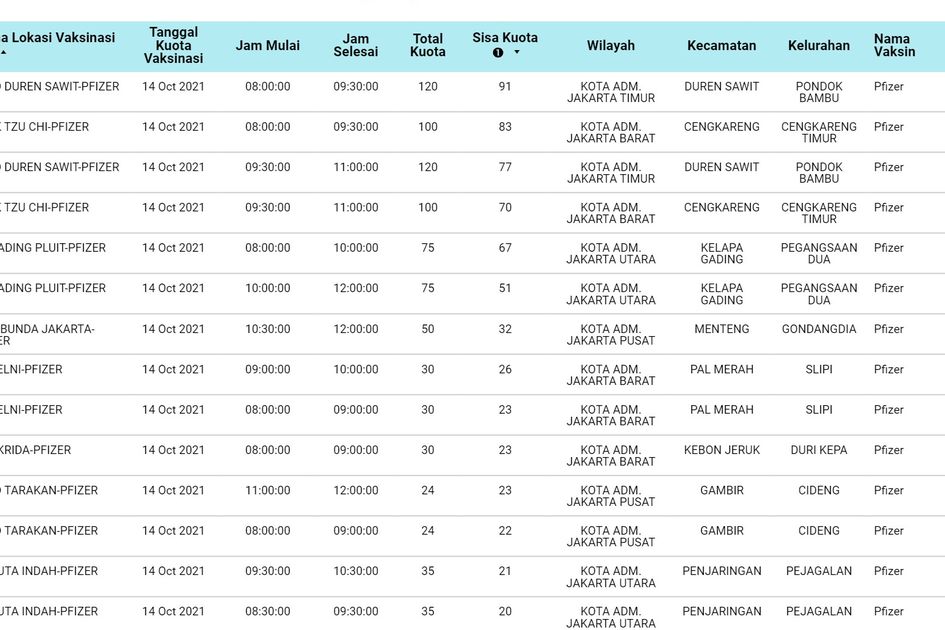Open the Sisa Kuota sort dropdown arrow
Viewport: 945px width, 630px height.
[517, 53]
